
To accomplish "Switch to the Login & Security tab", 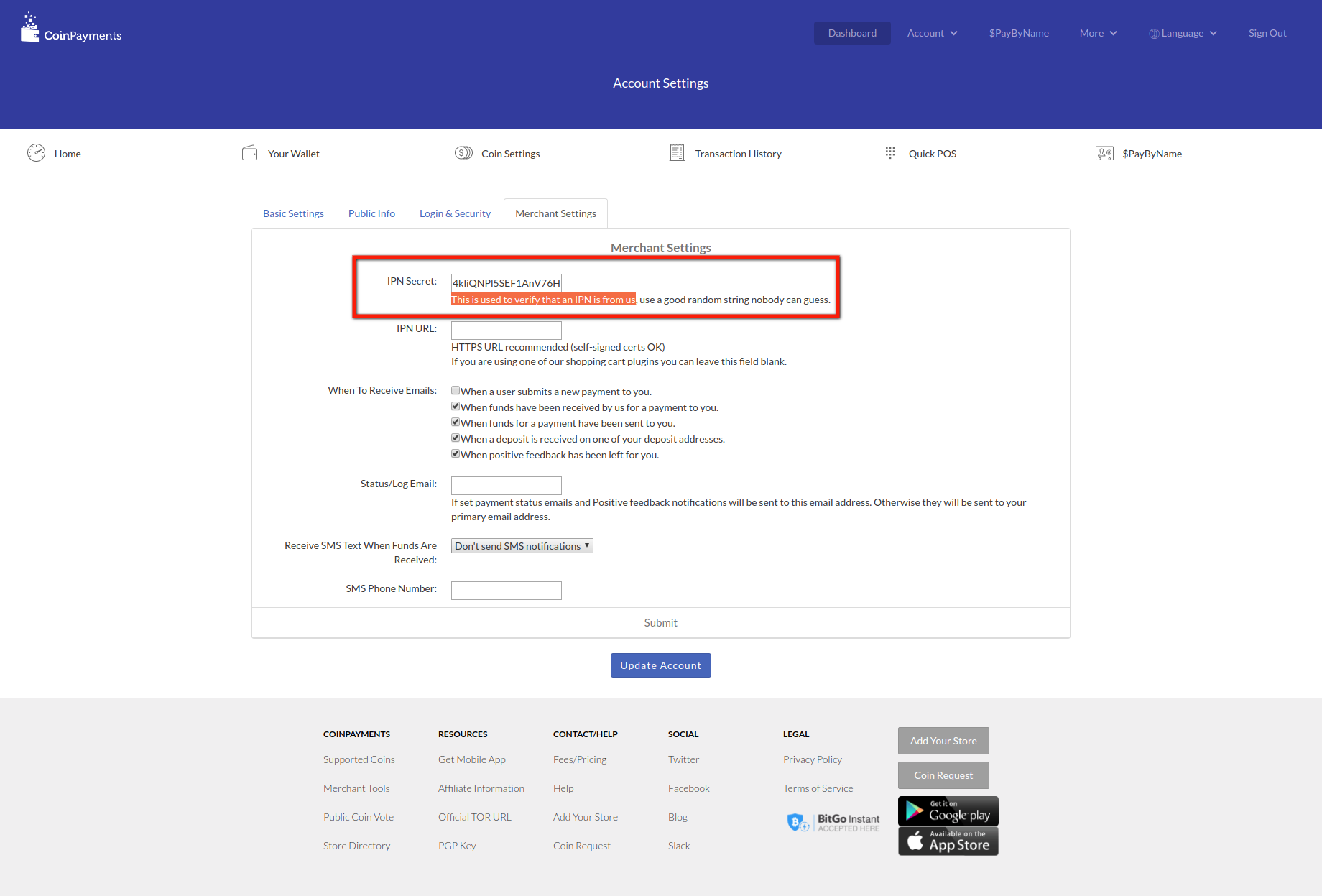I will (x=455, y=213).
